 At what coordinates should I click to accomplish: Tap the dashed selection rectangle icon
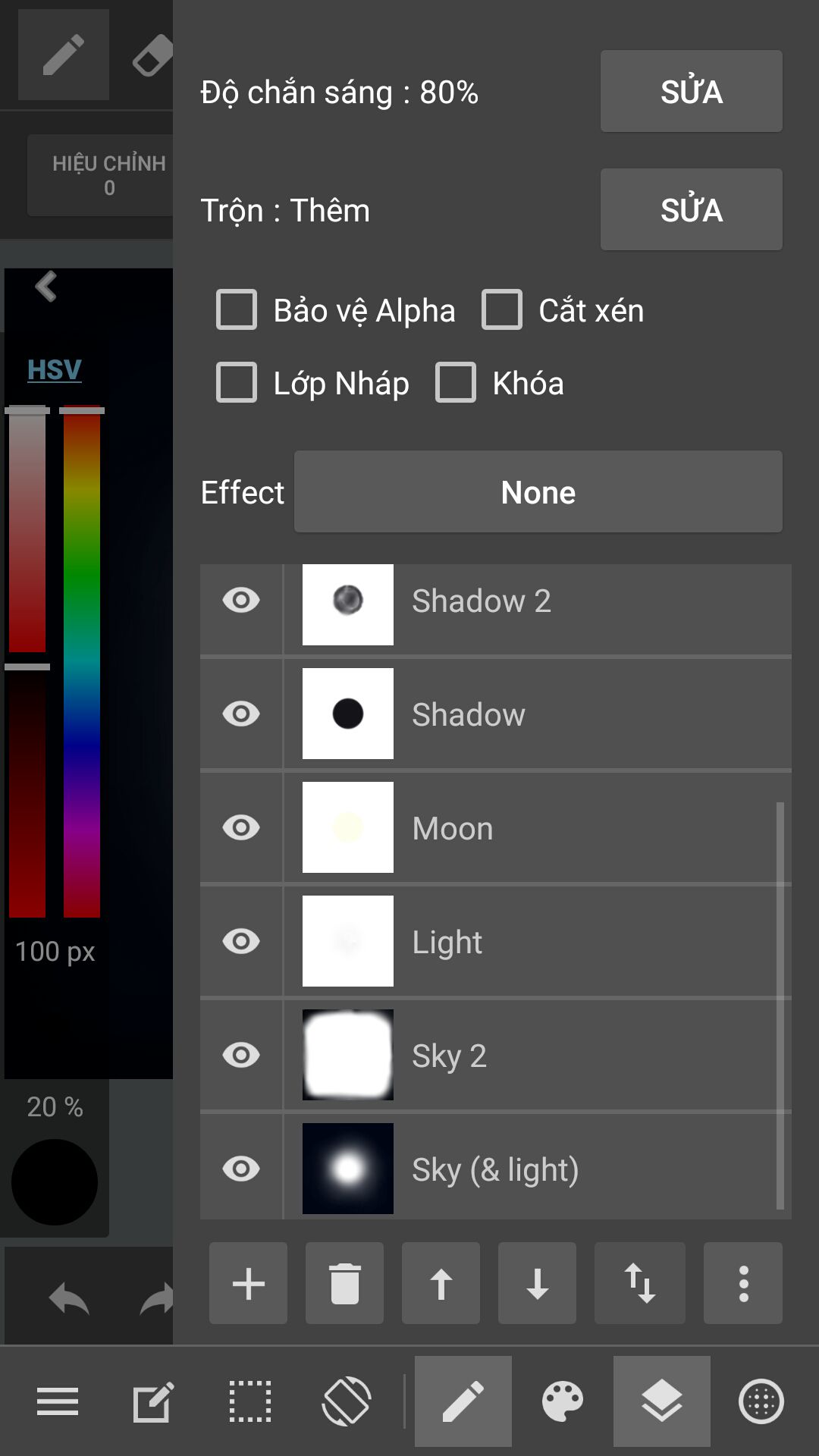click(x=250, y=1401)
